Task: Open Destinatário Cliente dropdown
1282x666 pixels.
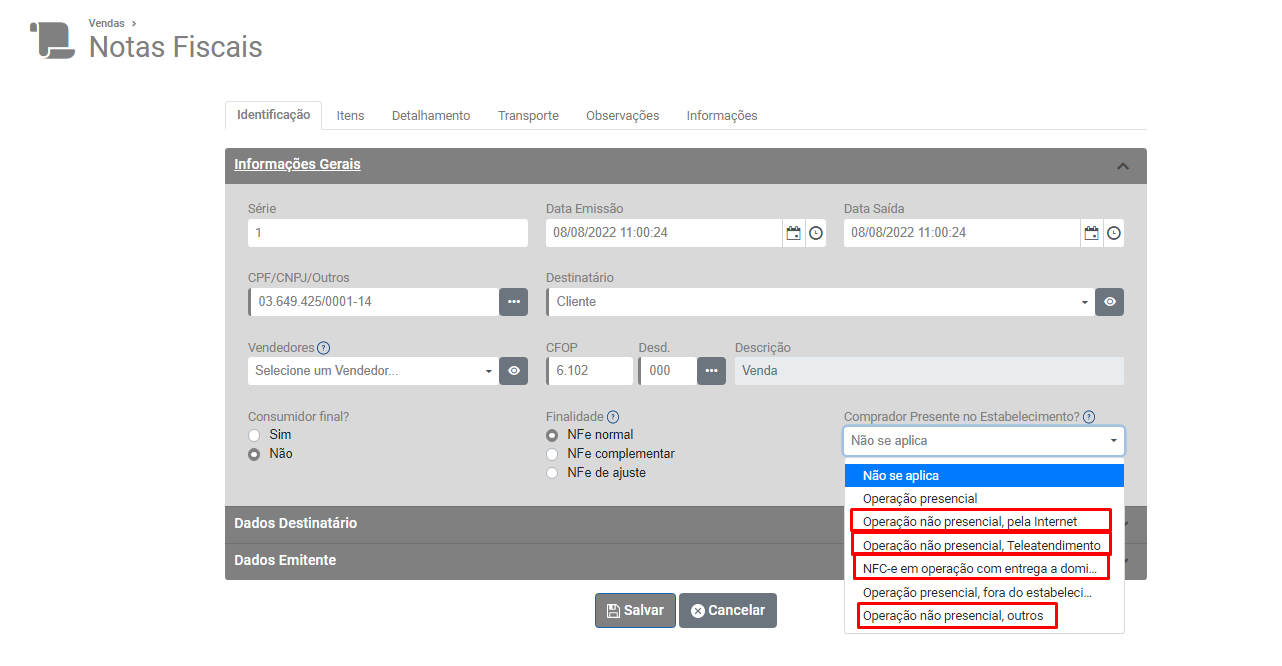Action: coord(820,301)
